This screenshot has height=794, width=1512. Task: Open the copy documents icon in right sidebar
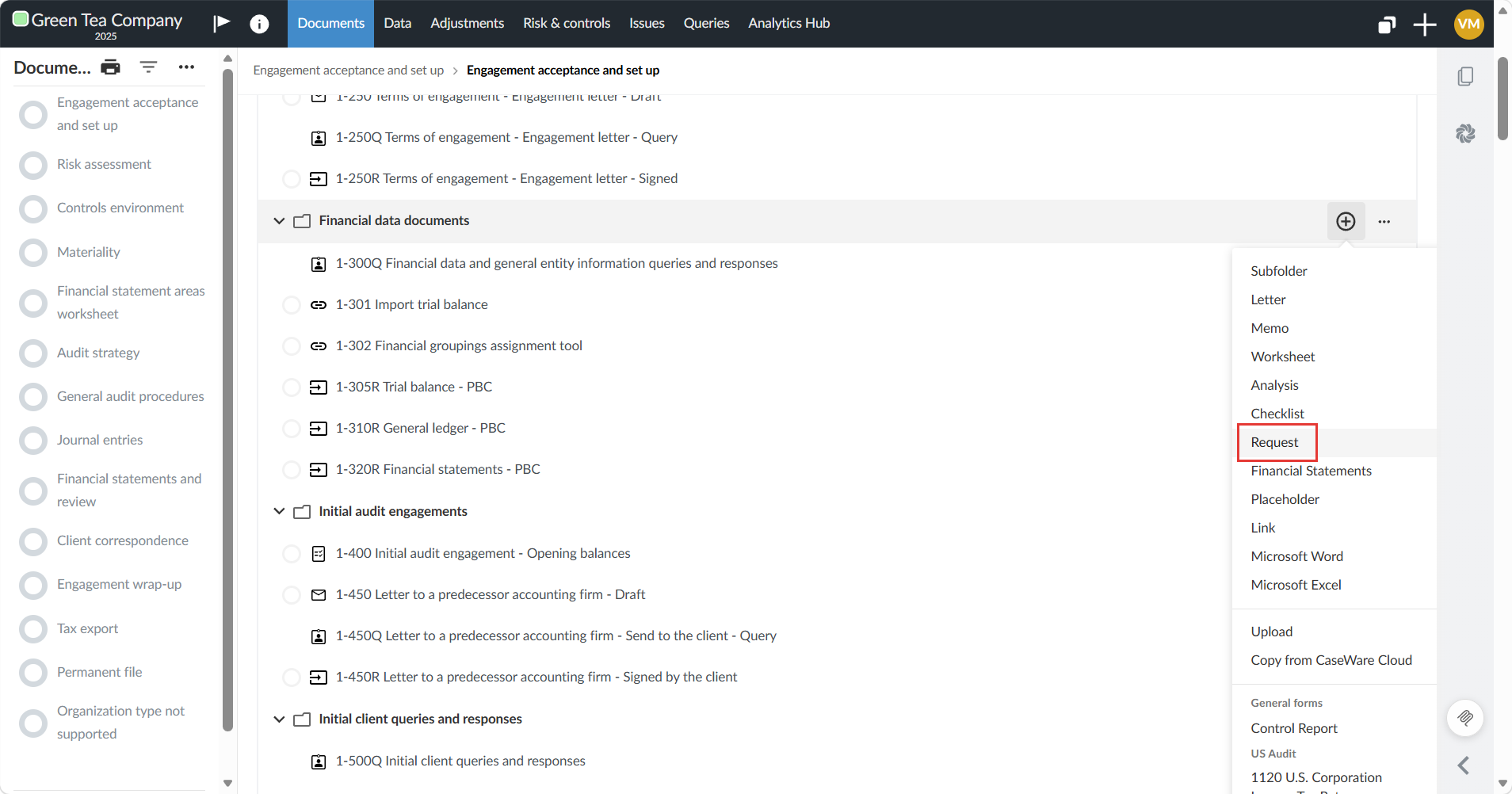coord(1465,76)
